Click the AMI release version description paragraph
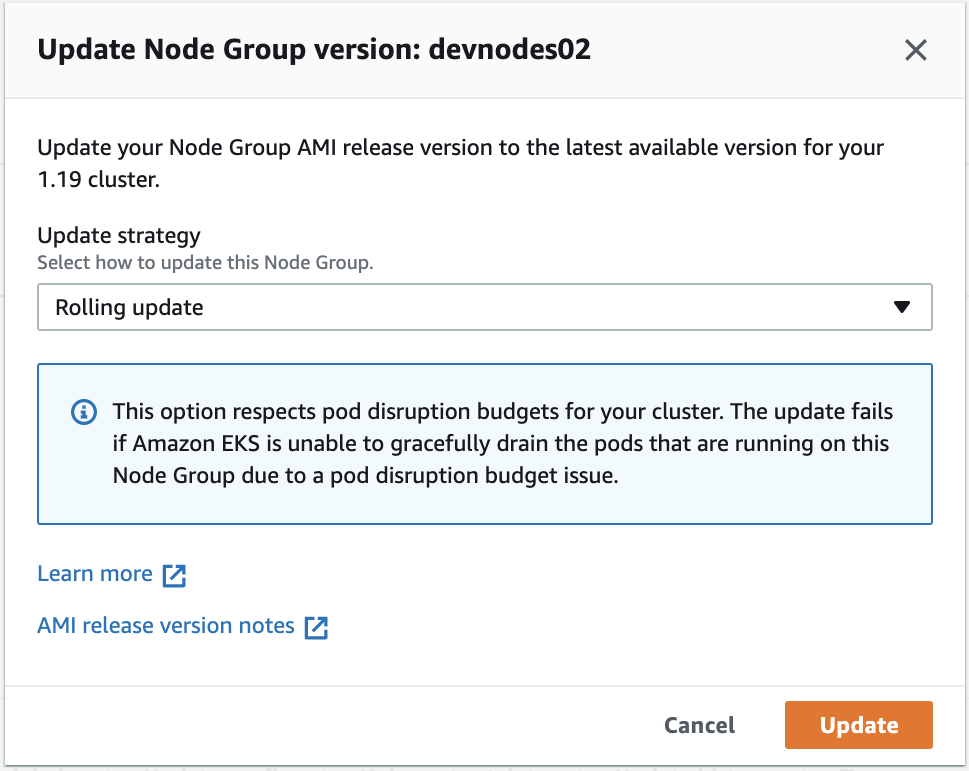Screen dimensions: 969x771 coord(460,149)
